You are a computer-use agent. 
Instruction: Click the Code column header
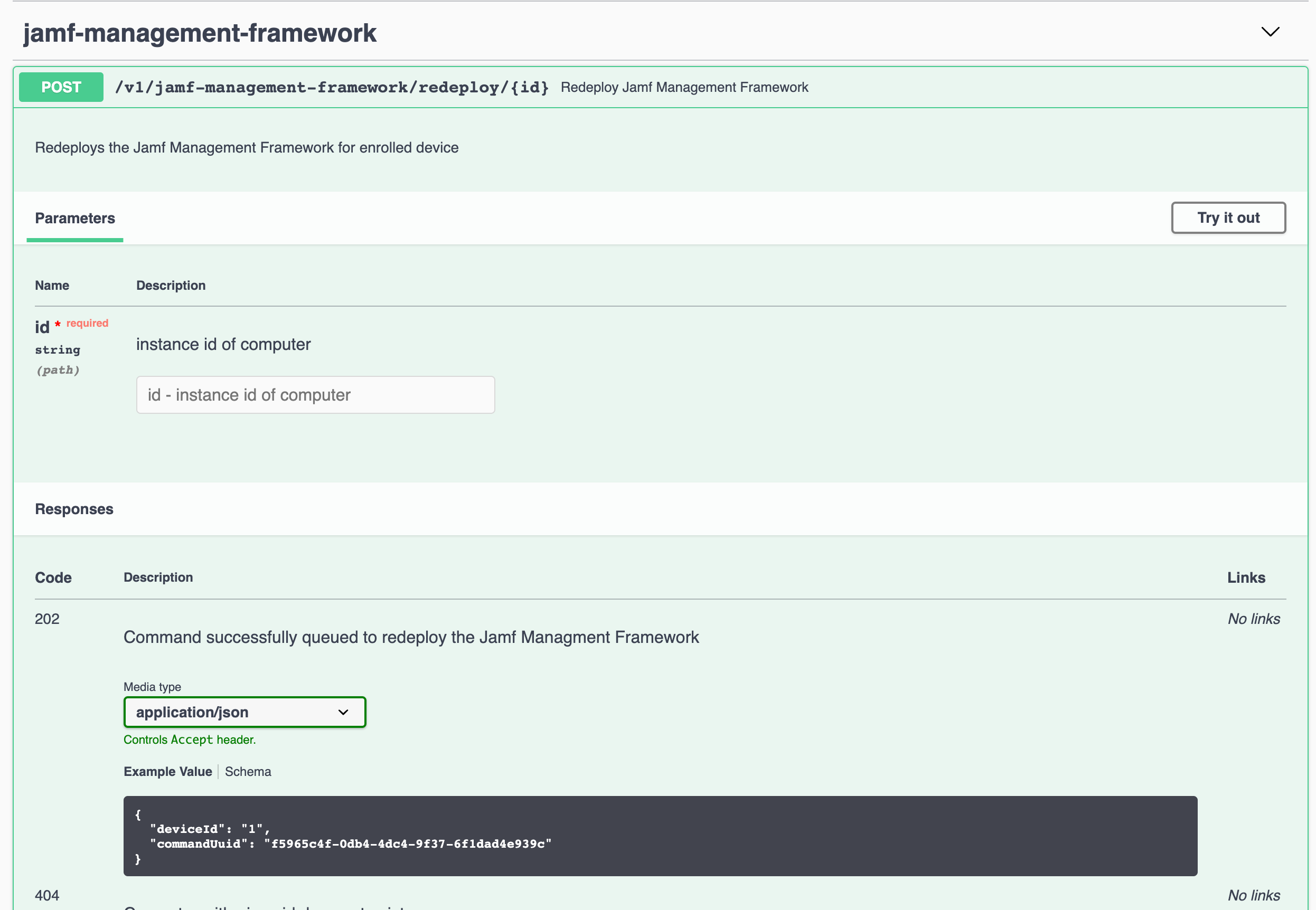point(53,577)
